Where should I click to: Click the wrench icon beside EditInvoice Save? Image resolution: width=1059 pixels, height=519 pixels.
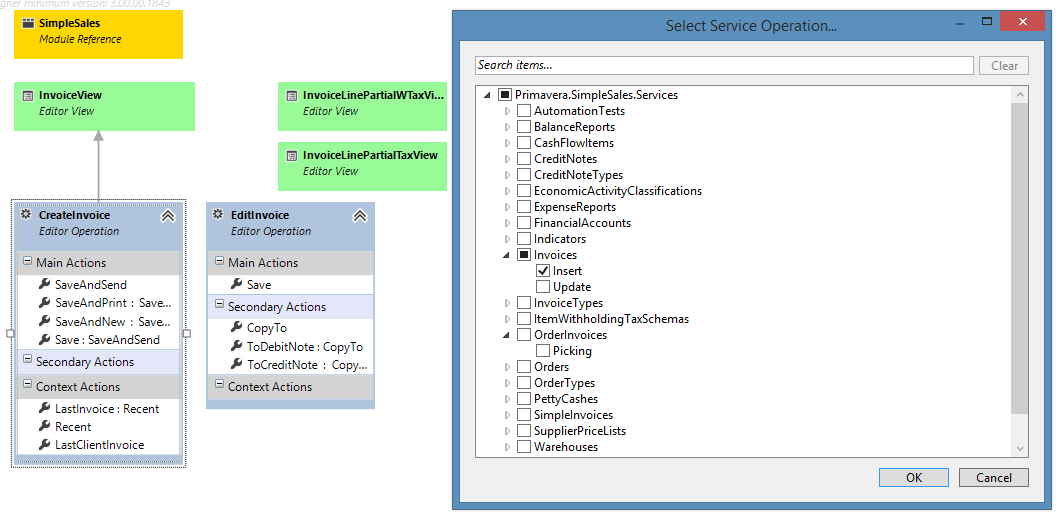(x=236, y=285)
